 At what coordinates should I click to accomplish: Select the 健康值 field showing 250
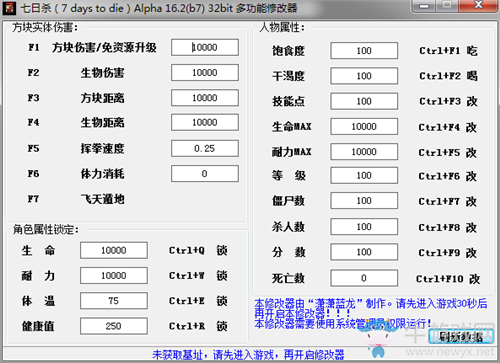click(114, 326)
